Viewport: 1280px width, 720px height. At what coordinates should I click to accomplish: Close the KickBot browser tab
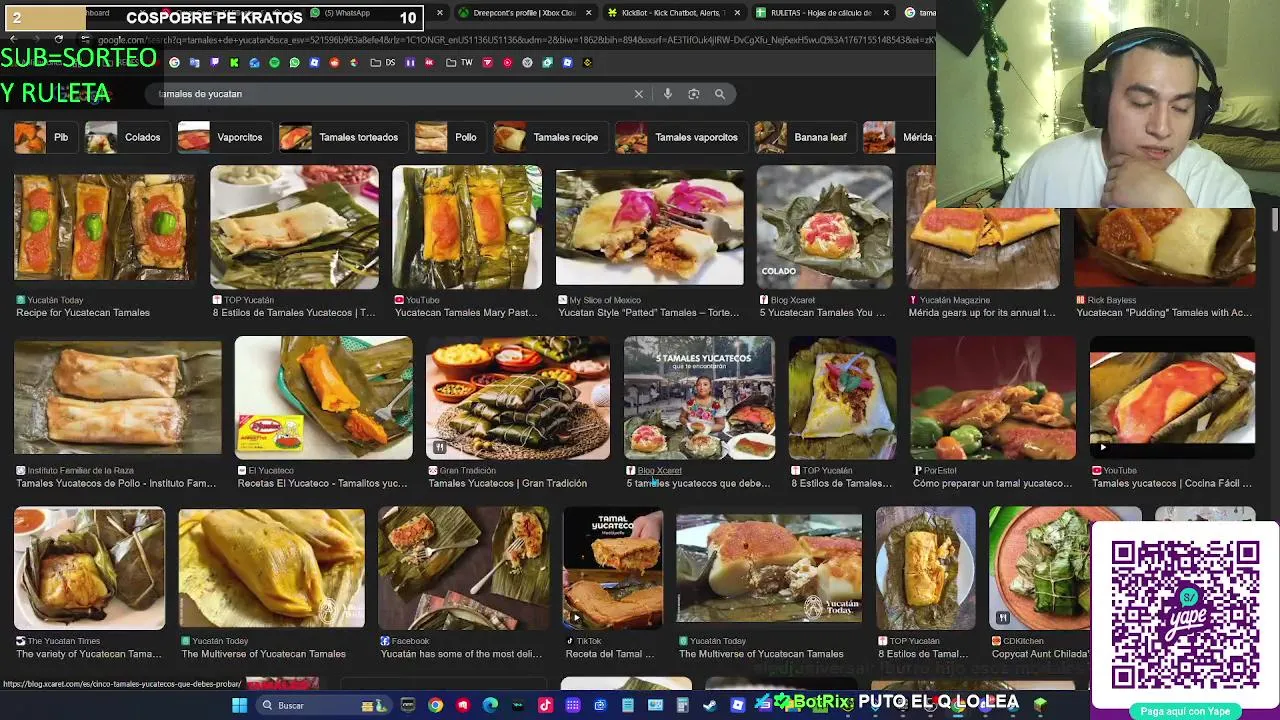coord(737,13)
